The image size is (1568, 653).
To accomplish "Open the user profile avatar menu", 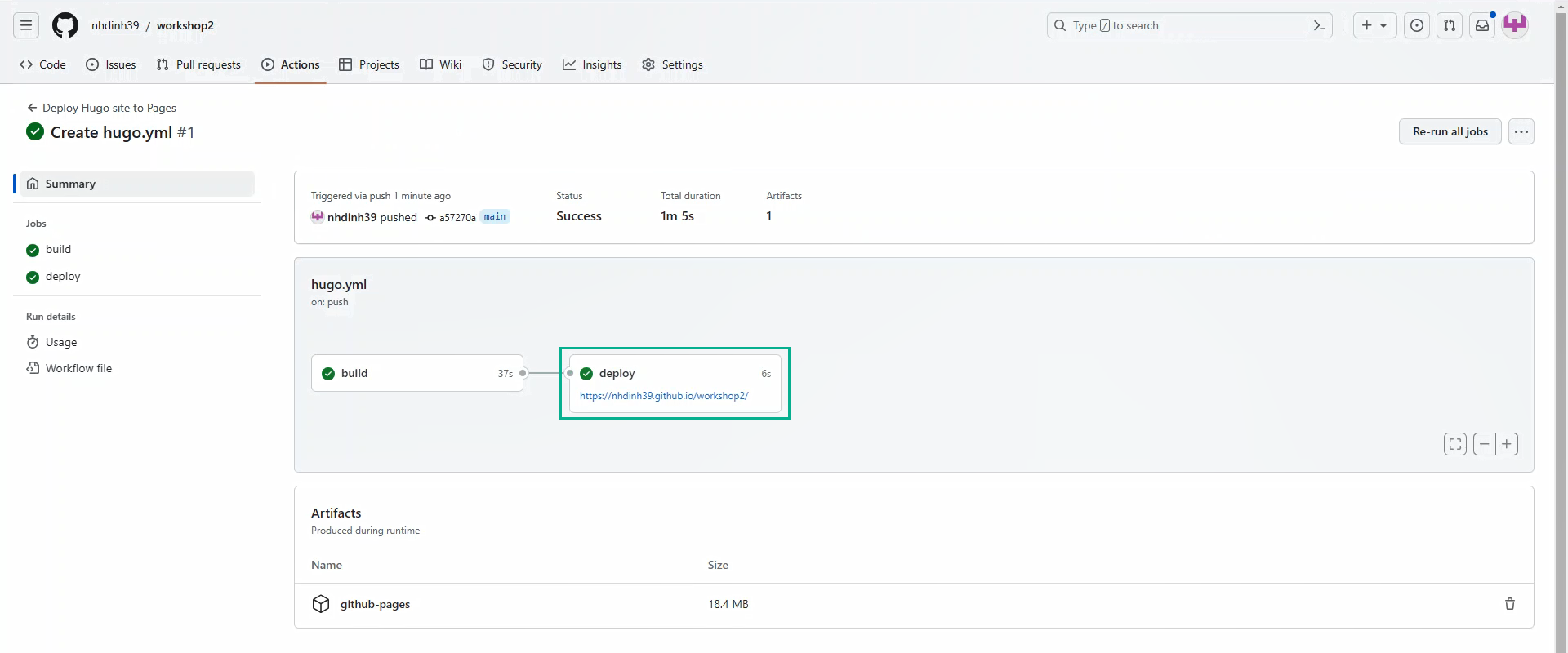I will [1515, 25].
